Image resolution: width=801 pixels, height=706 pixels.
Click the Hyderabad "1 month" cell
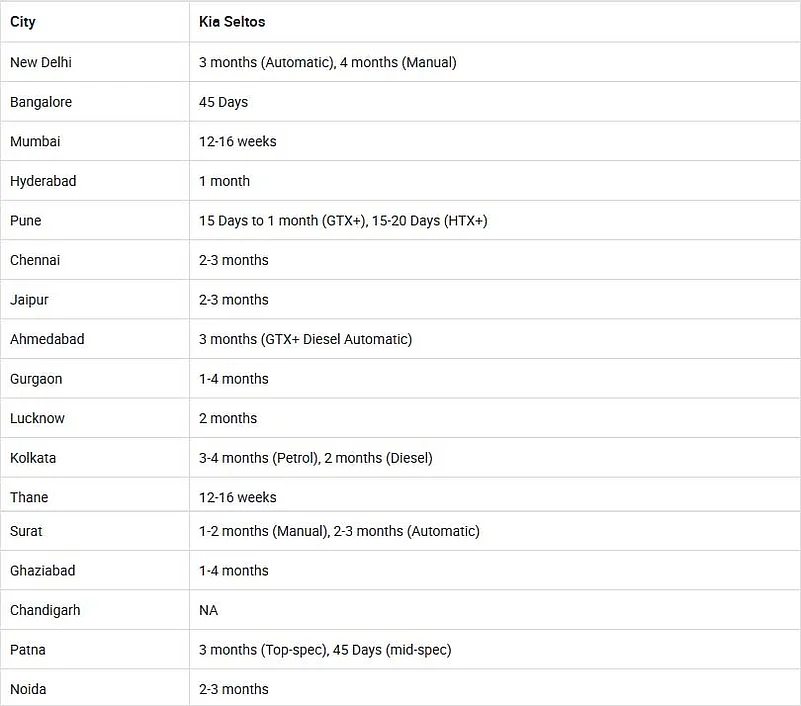(x=224, y=181)
